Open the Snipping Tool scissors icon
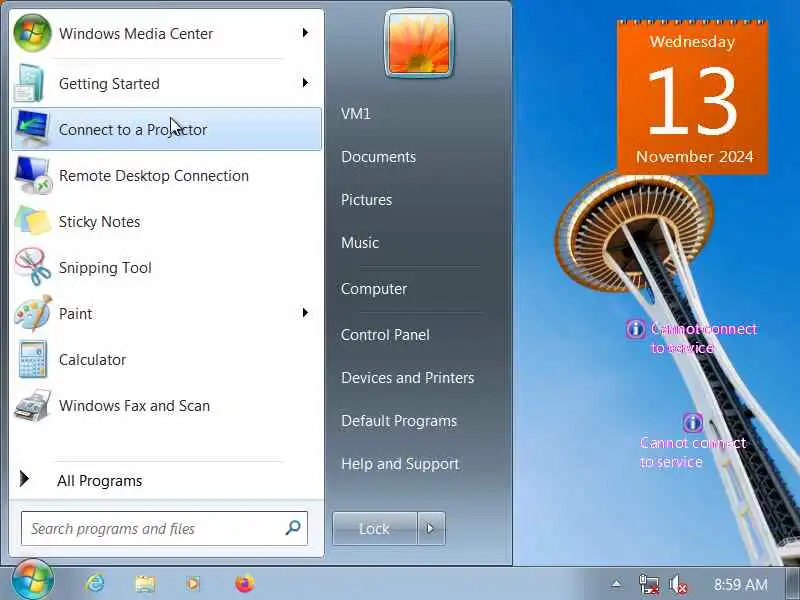Screen dimensions: 800x600 point(33,267)
